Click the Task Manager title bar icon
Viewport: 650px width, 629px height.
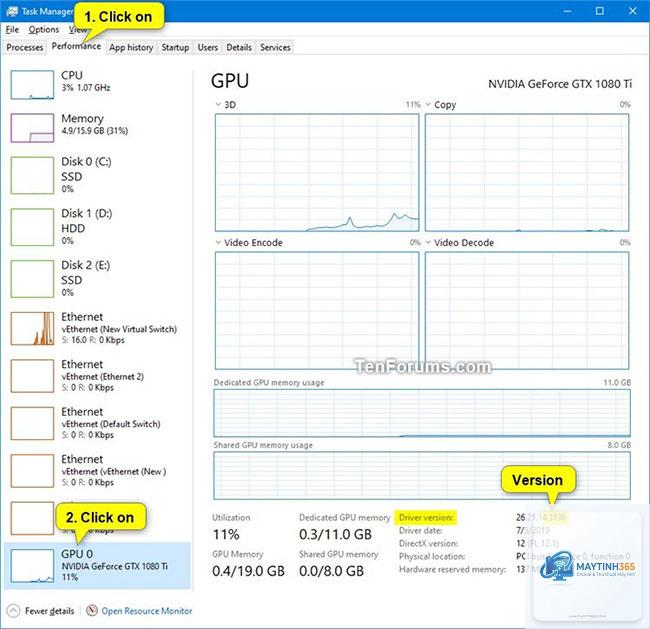point(12,11)
